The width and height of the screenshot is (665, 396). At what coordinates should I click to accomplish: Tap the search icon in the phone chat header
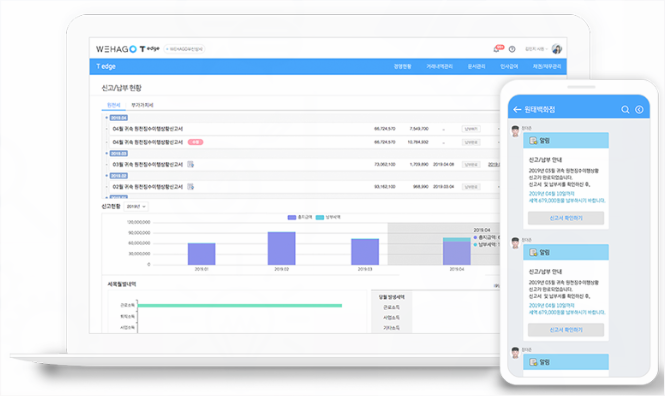pos(625,109)
